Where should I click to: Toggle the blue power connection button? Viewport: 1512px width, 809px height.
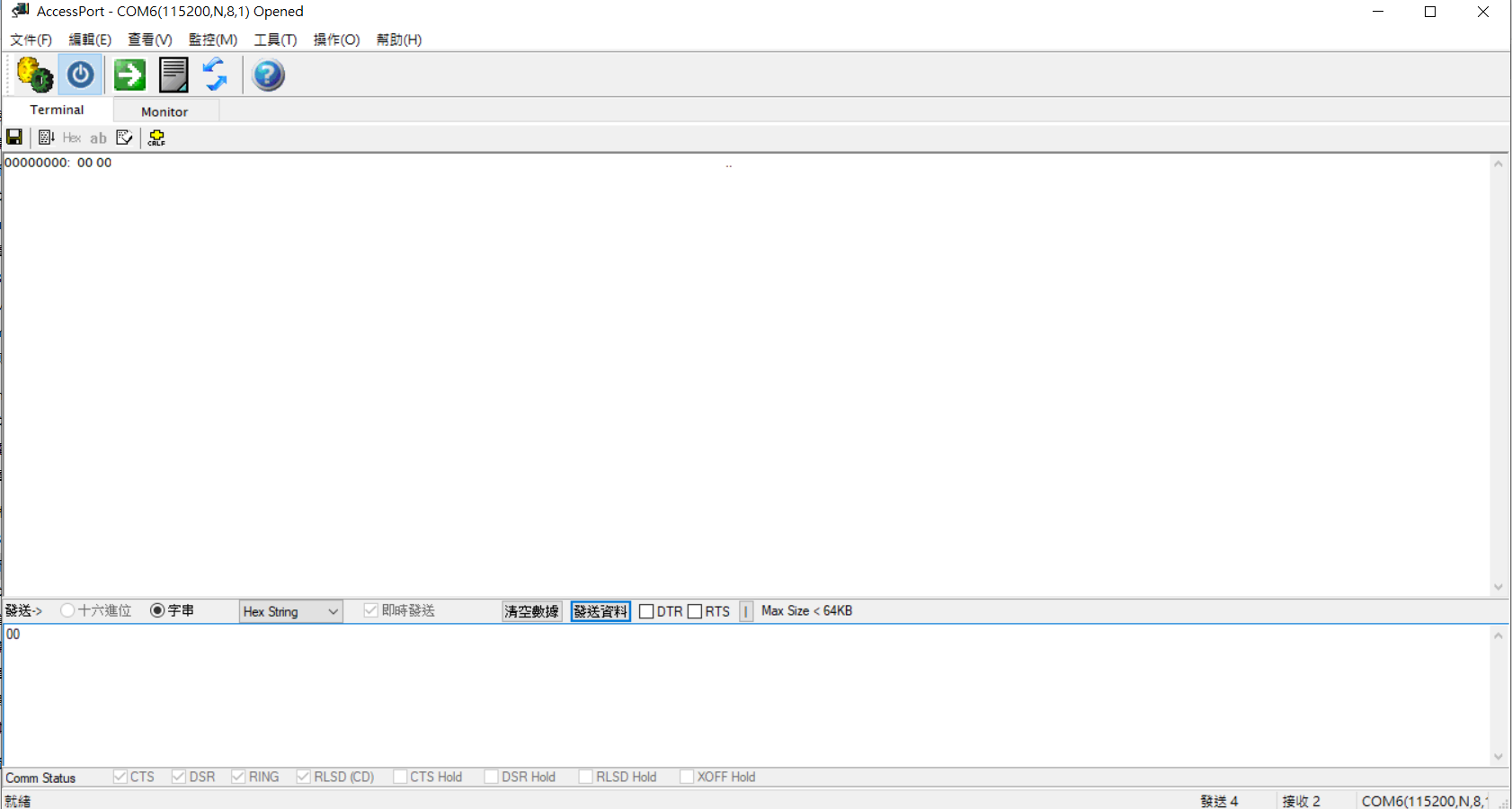(81, 75)
